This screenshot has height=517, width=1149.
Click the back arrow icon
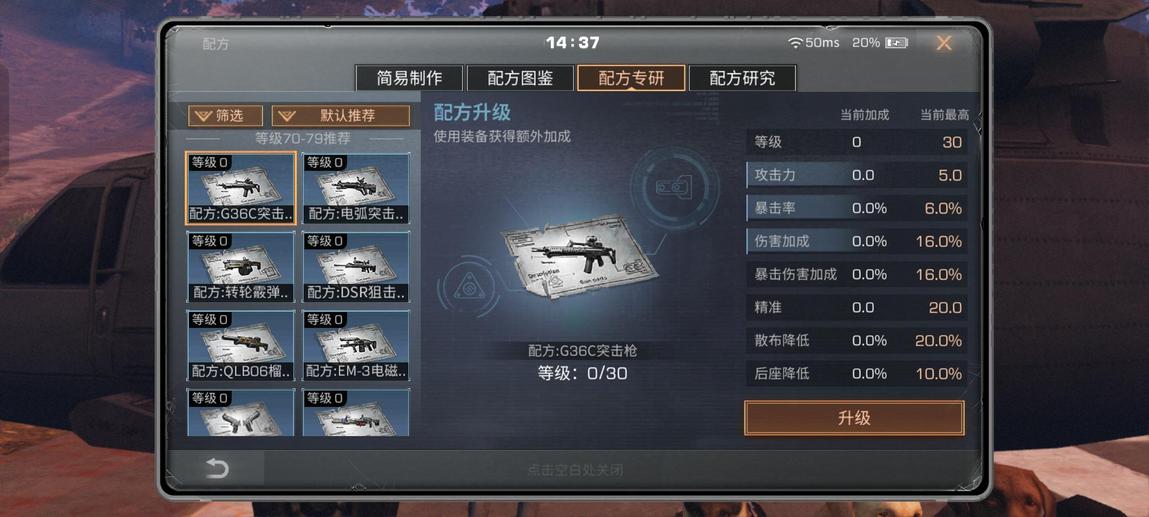[x=217, y=468]
